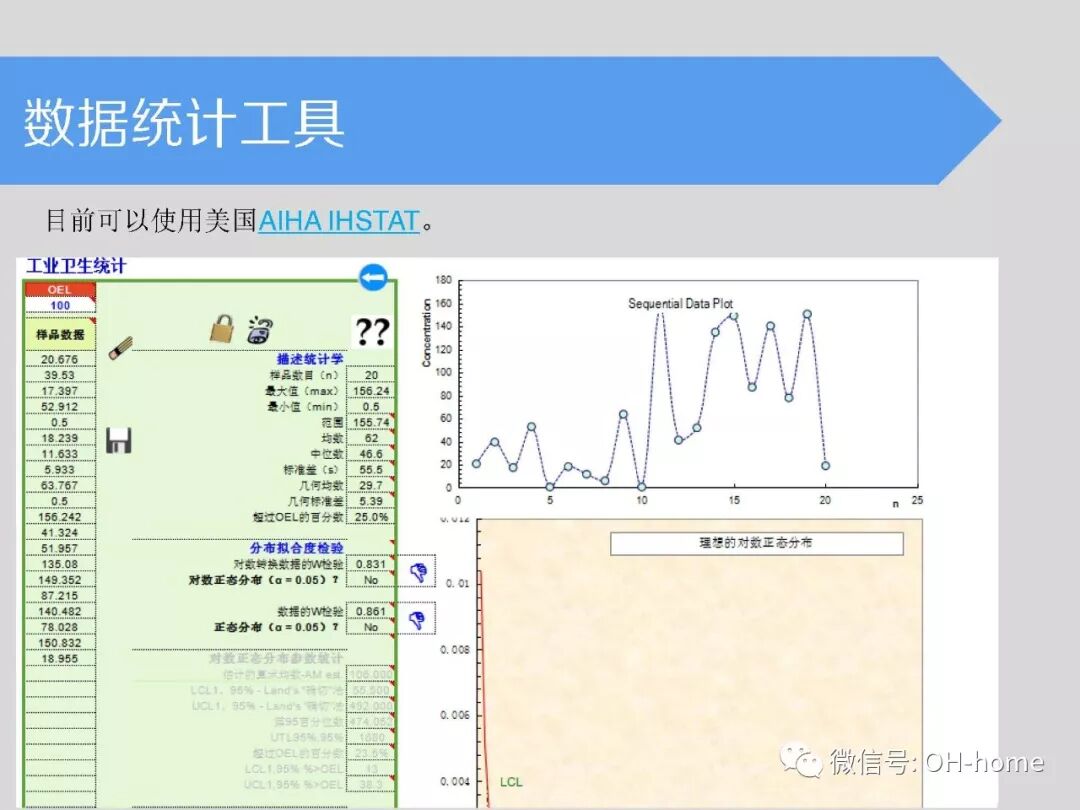Click the 样品数据 header cell
The image size is (1080, 810).
coord(60,335)
